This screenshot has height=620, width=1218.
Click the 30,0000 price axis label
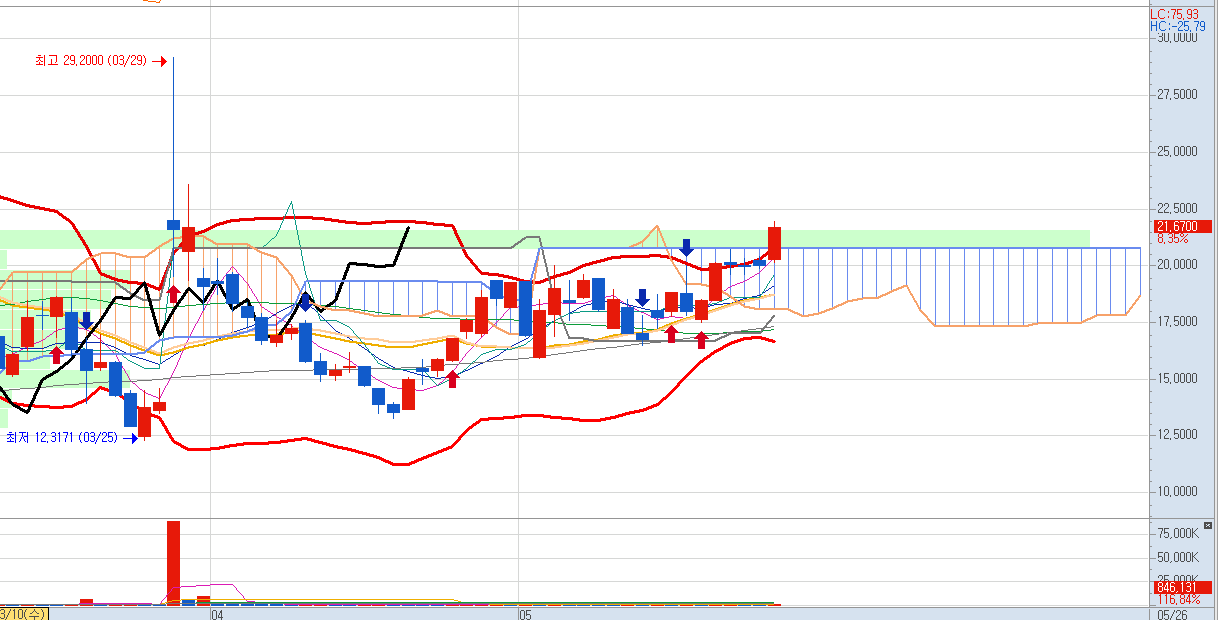[x=1176, y=38]
